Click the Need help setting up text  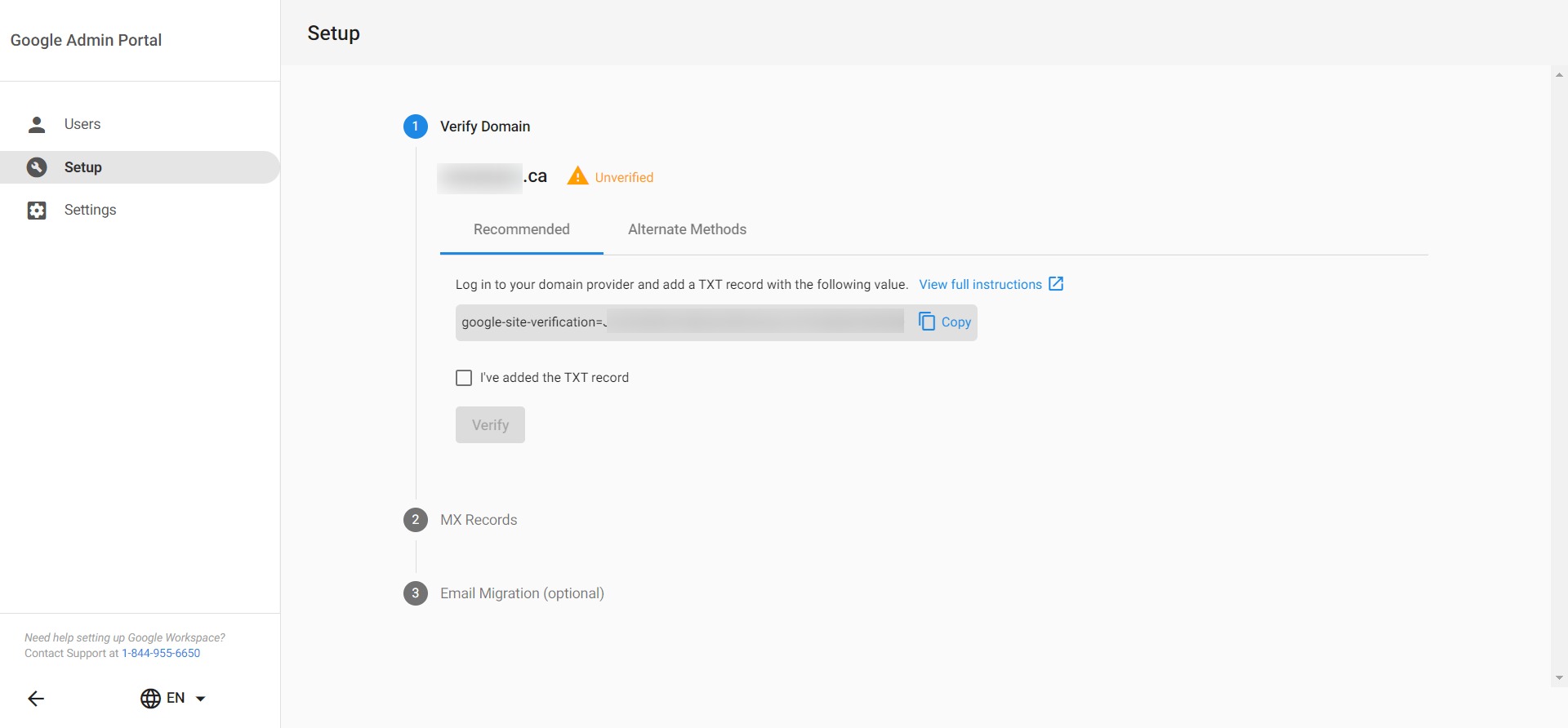pos(125,637)
